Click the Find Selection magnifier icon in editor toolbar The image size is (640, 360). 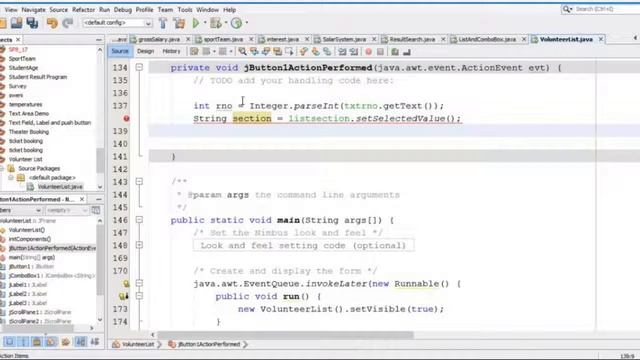click(x=242, y=51)
